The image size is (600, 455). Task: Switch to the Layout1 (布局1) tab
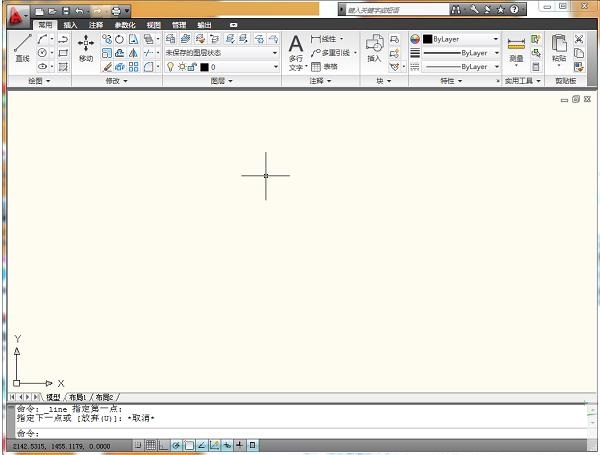click(x=77, y=397)
